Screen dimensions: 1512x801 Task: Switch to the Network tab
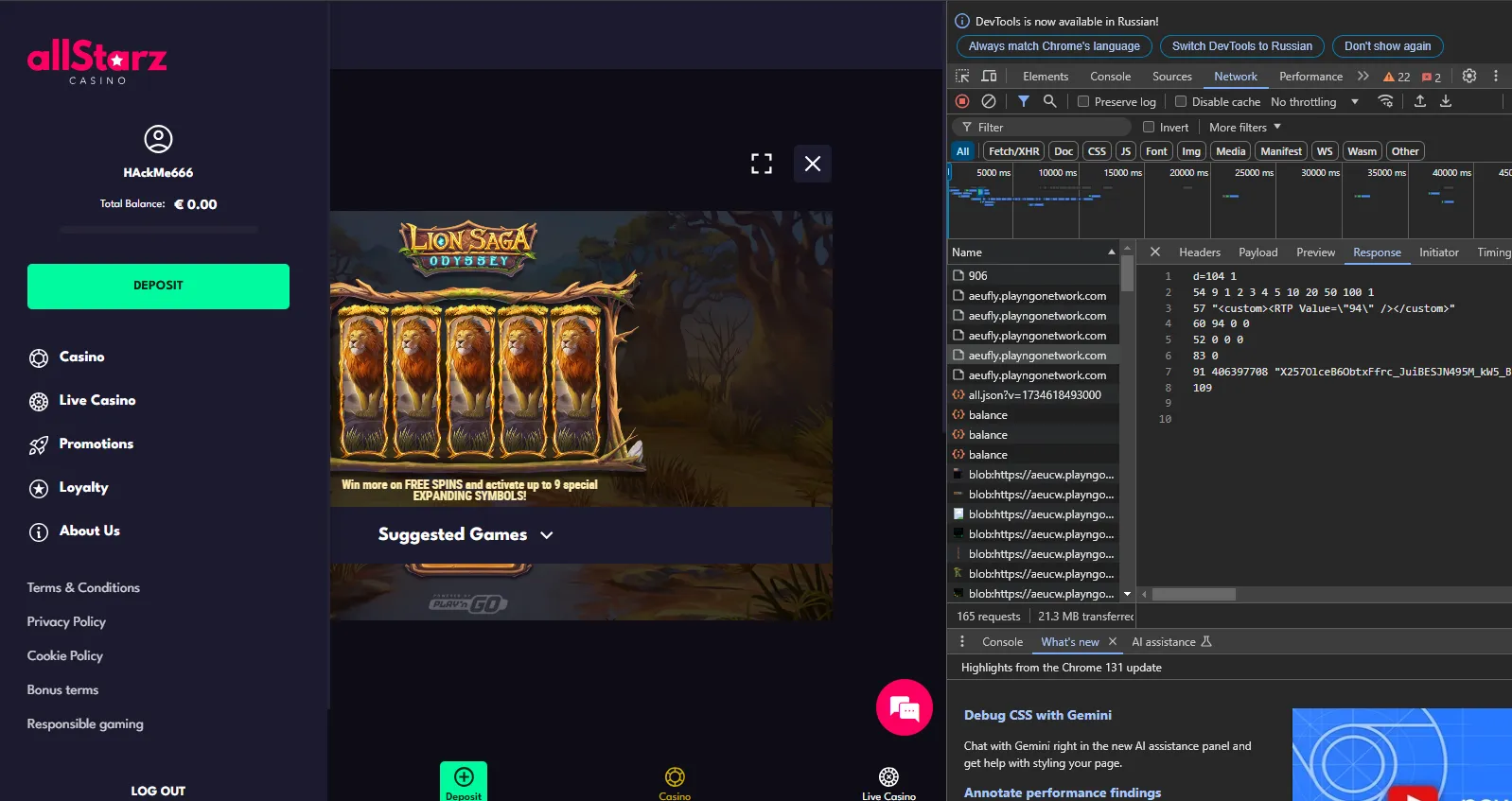(x=1235, y=77)
